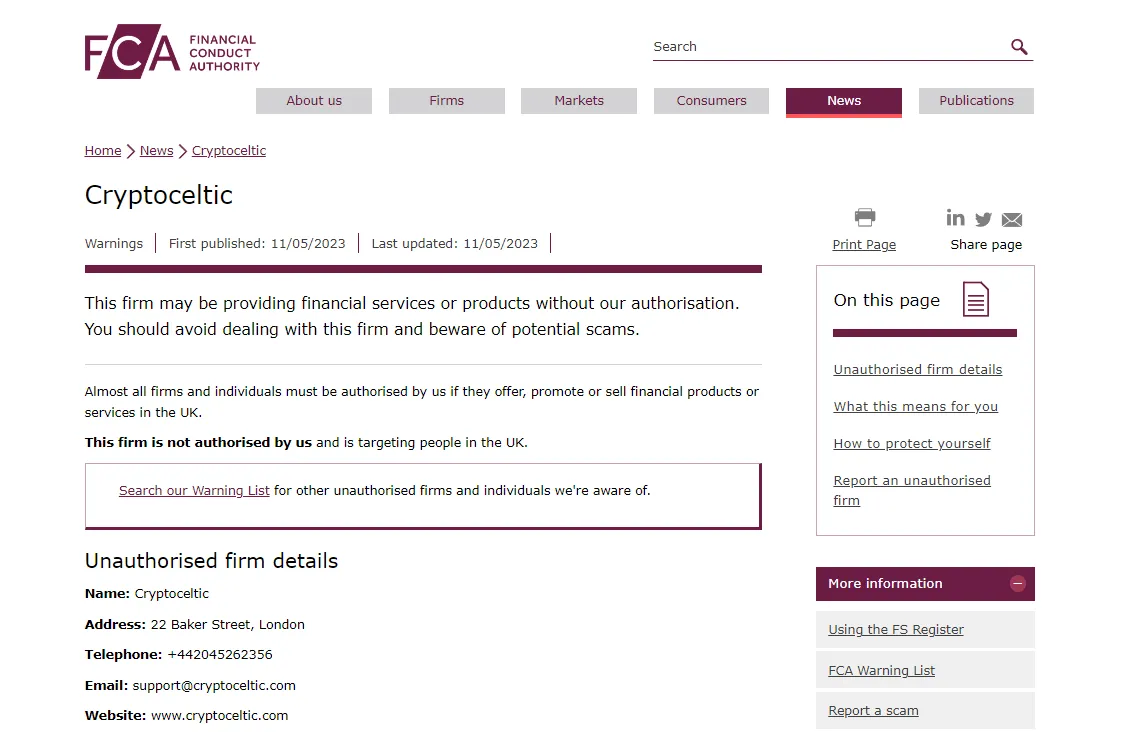Click the FCA logo
This screenshot has height=732, width=1135.
click(172, 51)
